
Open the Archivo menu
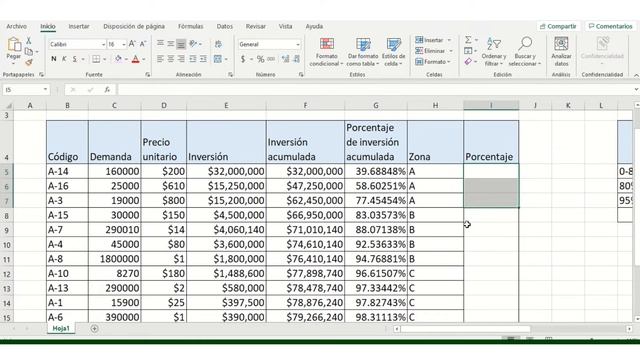(x=17, y=26)
